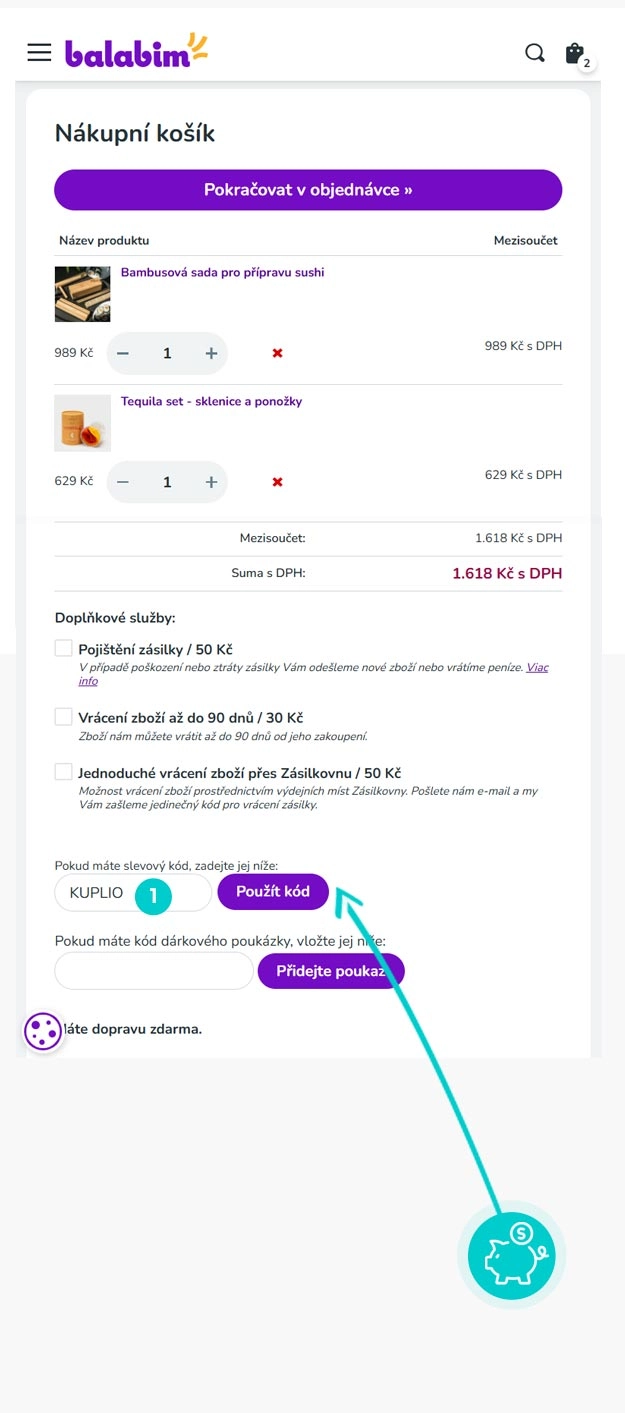Tick Jednoduché vrácení přes Zásilkovnu option
This screenshot has height=1413, width=625.
click(64, 772)
